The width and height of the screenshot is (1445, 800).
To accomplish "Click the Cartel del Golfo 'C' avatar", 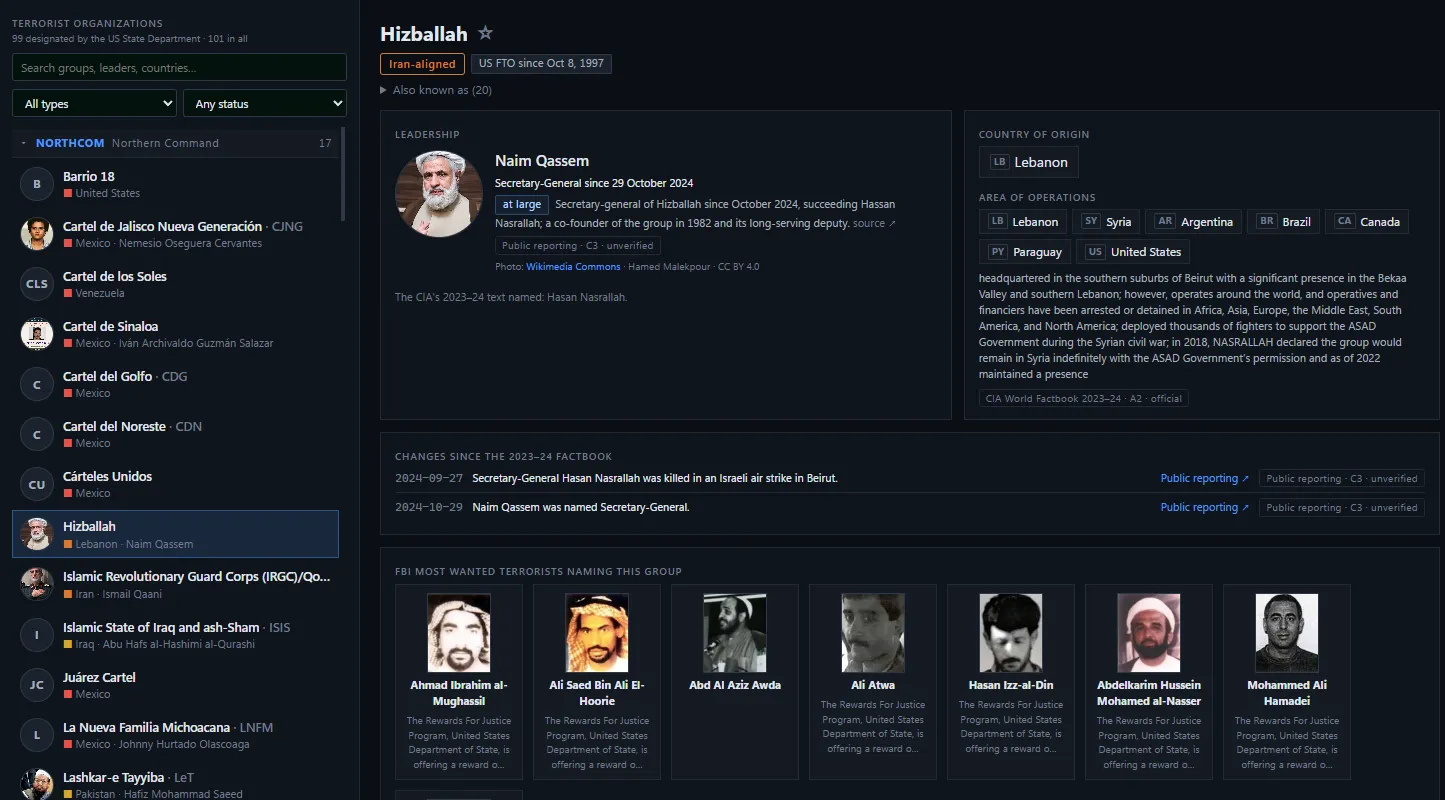I will [x=37, y=384].
